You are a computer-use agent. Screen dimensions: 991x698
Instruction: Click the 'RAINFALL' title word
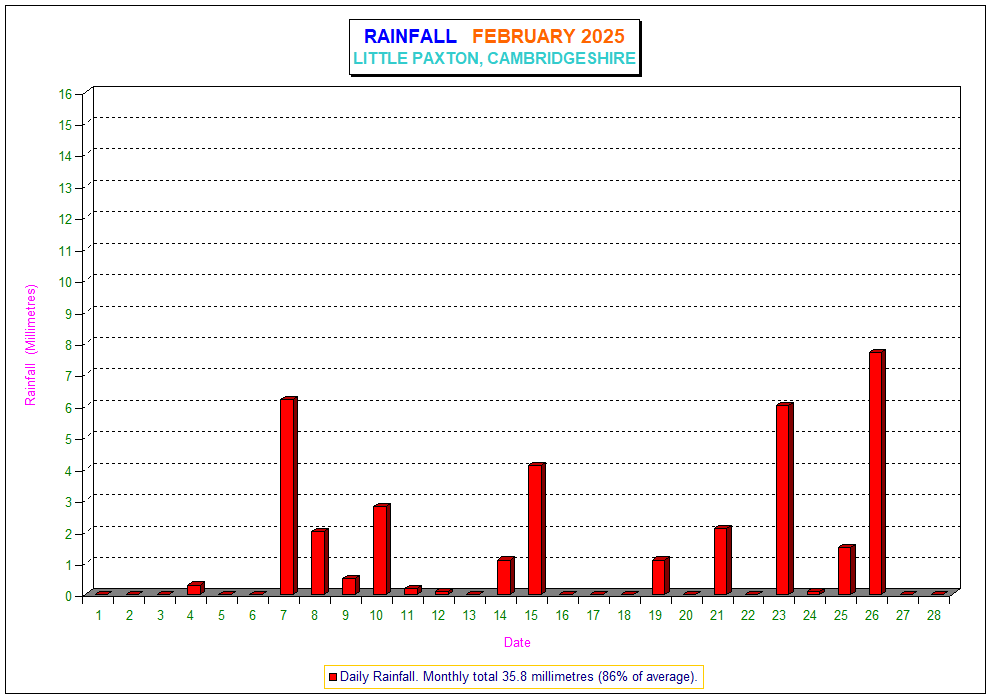pyautogui.click(x=410, y=36)
